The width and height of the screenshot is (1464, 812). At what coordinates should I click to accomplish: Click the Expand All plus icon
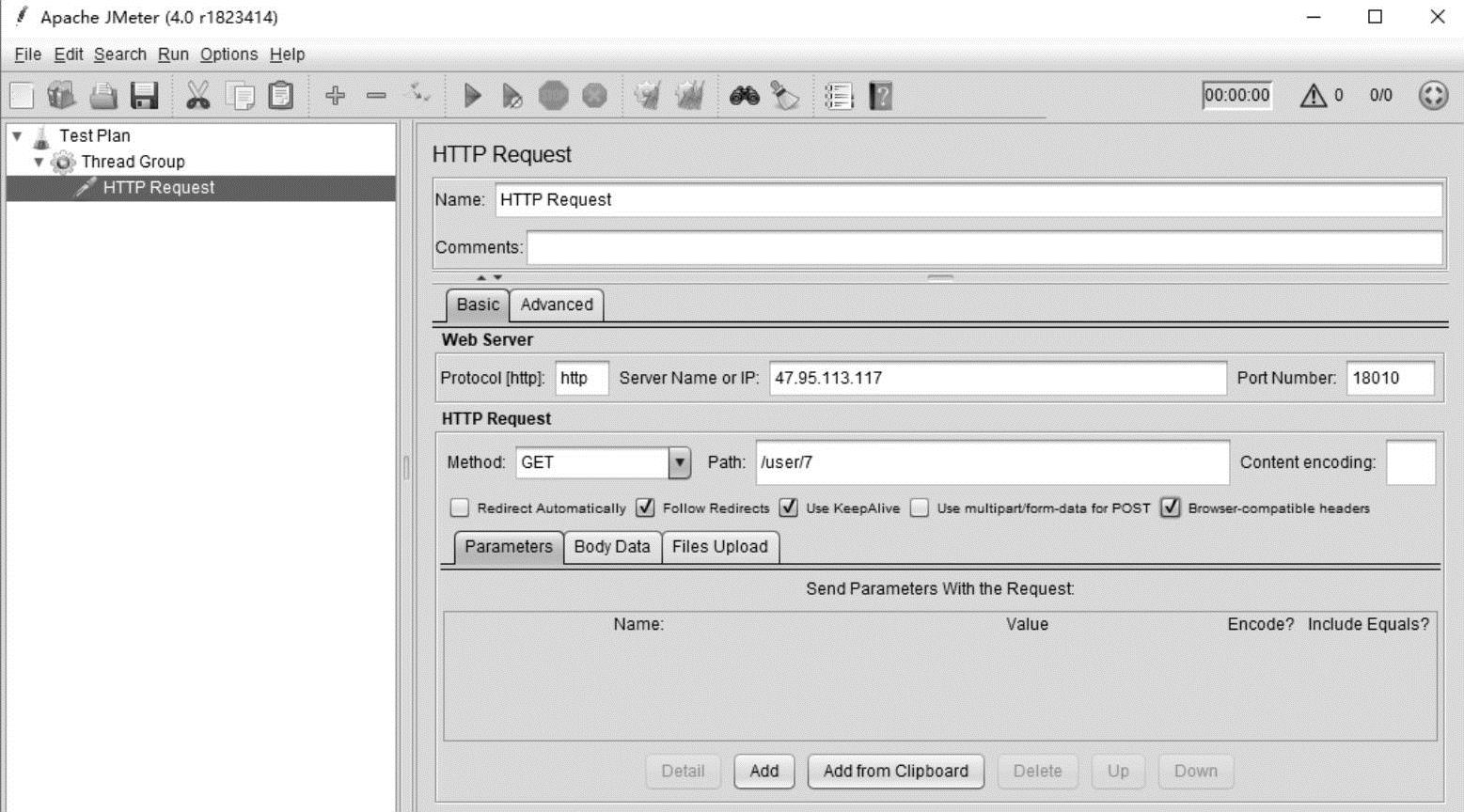click(335, 96)
